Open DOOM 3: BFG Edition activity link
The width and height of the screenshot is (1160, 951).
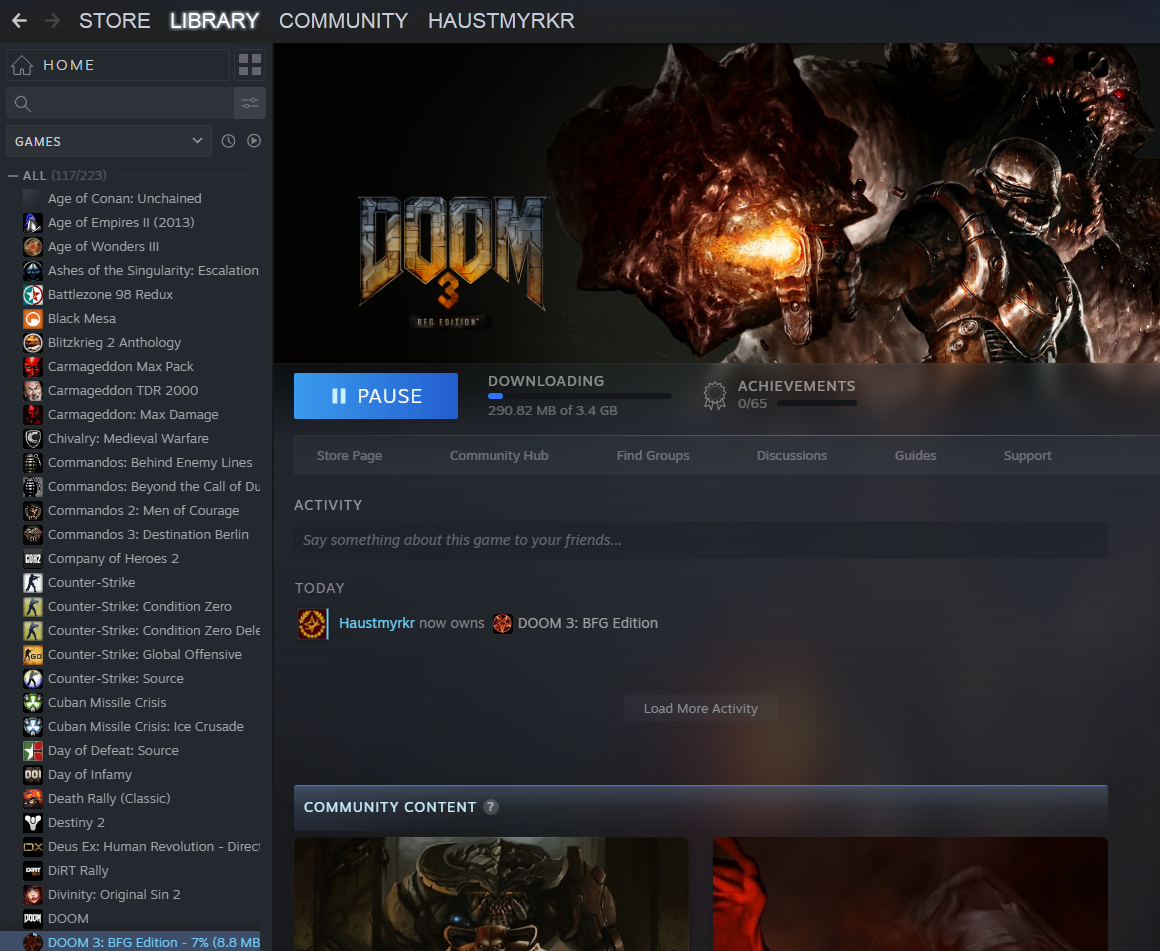[587, 623]
